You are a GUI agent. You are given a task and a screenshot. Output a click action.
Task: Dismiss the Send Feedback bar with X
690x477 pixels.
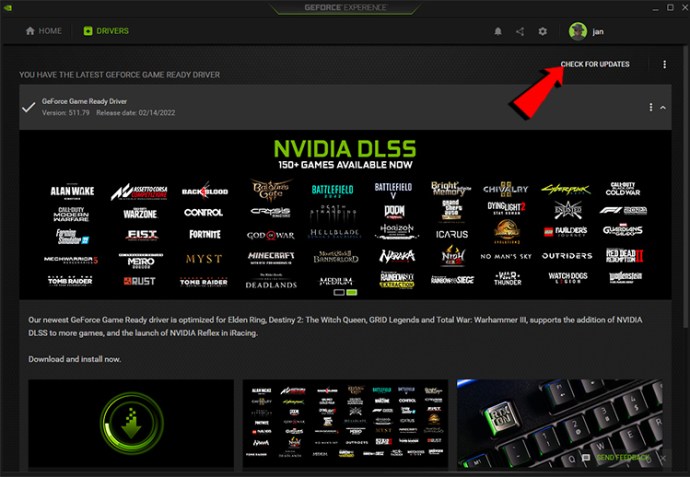[663, 458]
